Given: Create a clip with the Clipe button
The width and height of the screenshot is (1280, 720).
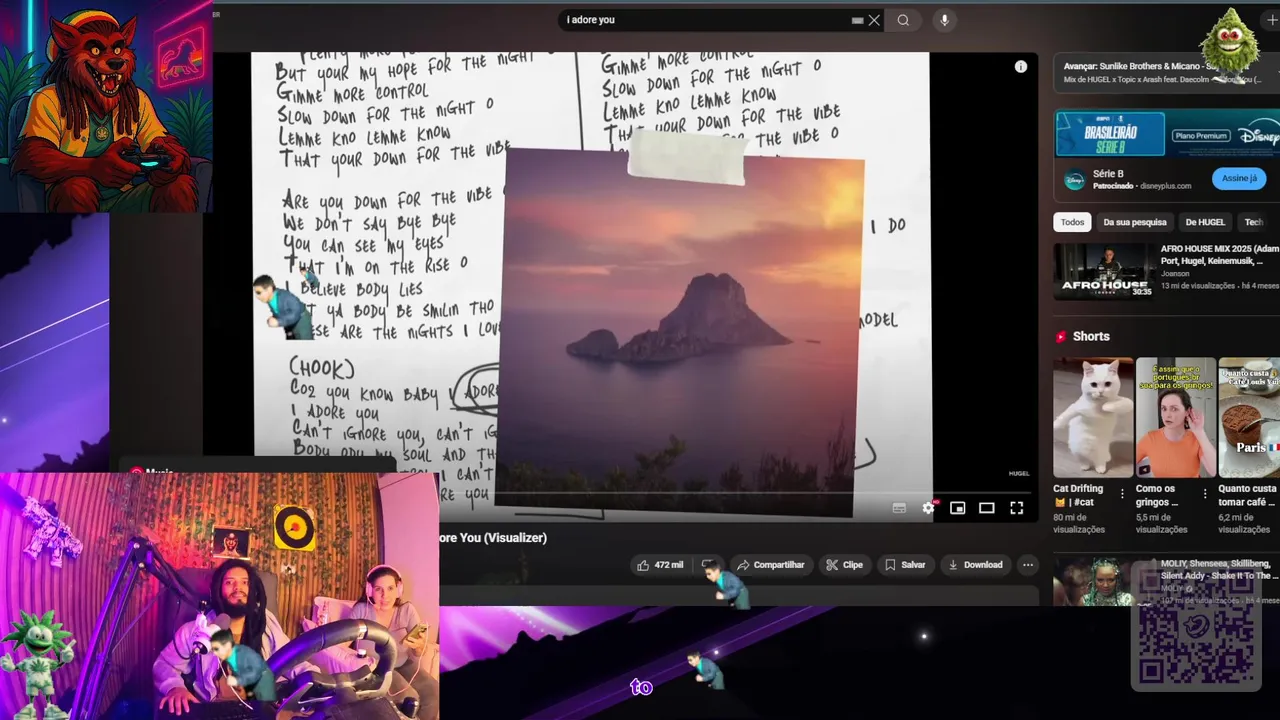Looking at the screenshot, I should 844,565.
